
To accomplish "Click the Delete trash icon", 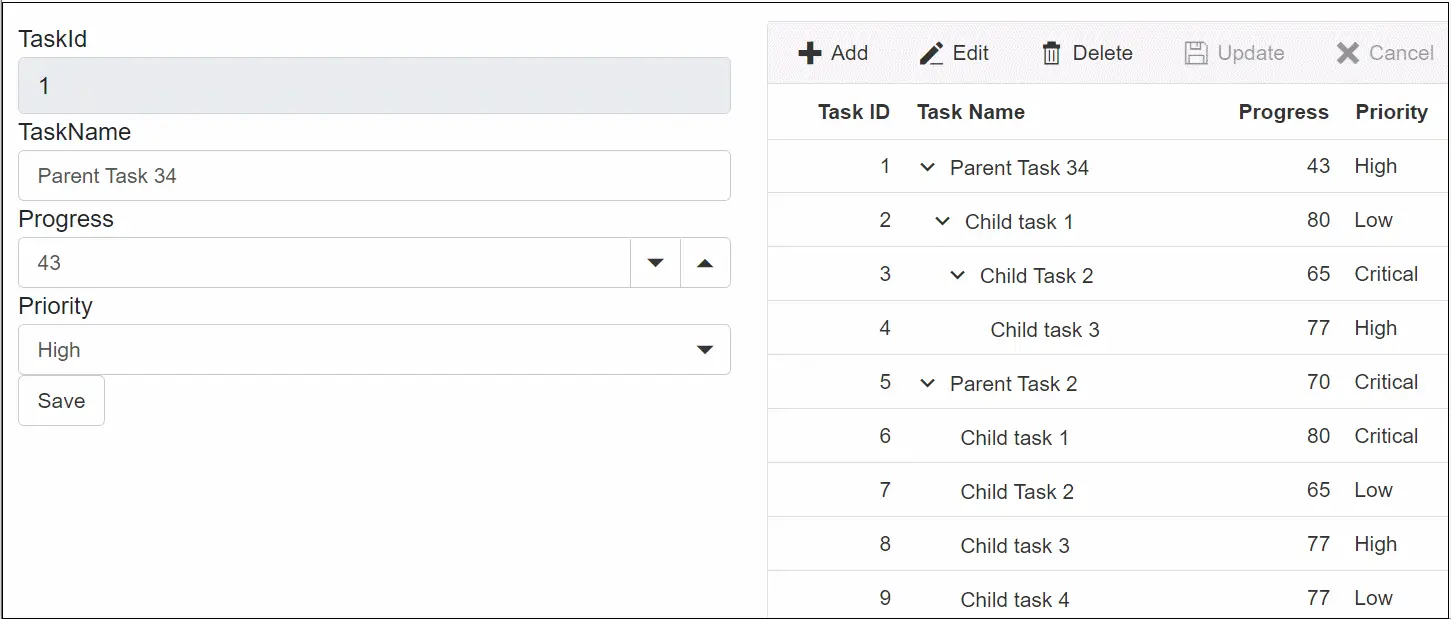I will 1051,52.
